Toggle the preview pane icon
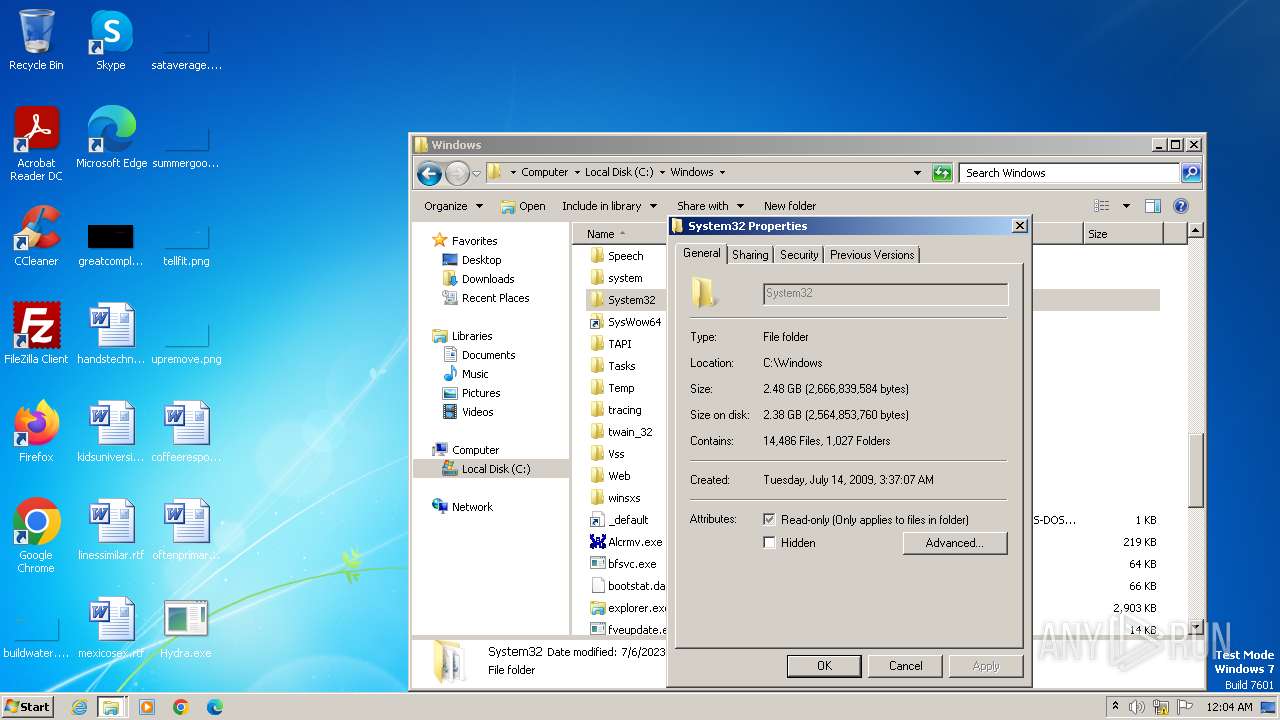The image size is (1280, 720). tap(1152, 206)
